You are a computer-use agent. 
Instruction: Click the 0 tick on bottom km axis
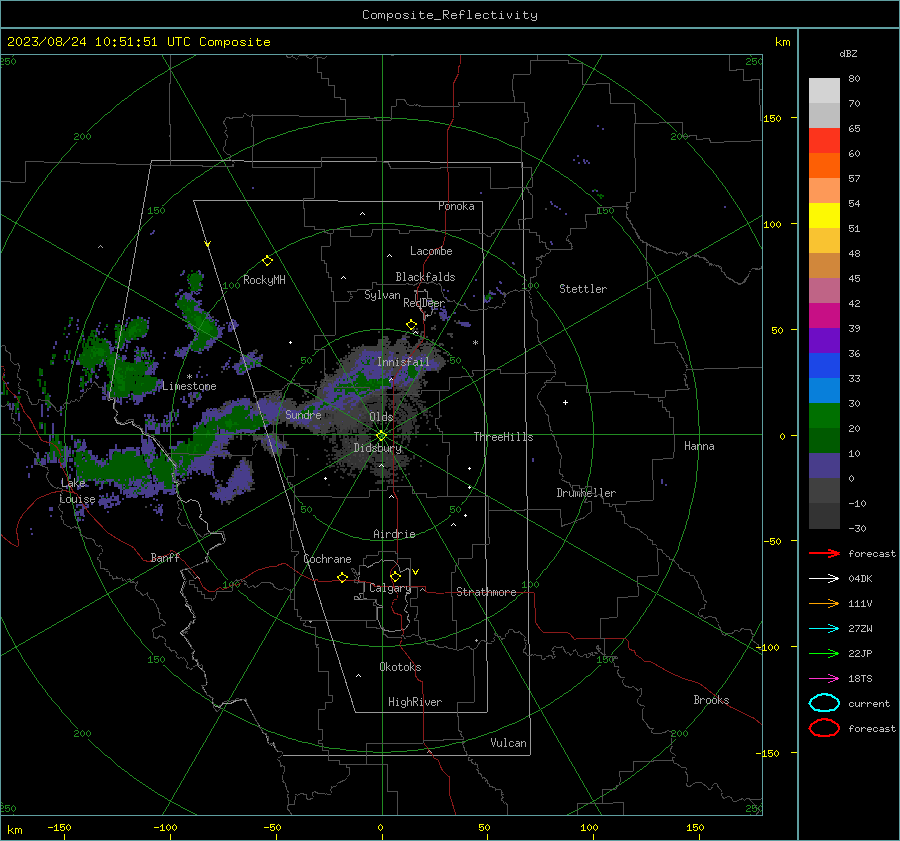(380, 827)
